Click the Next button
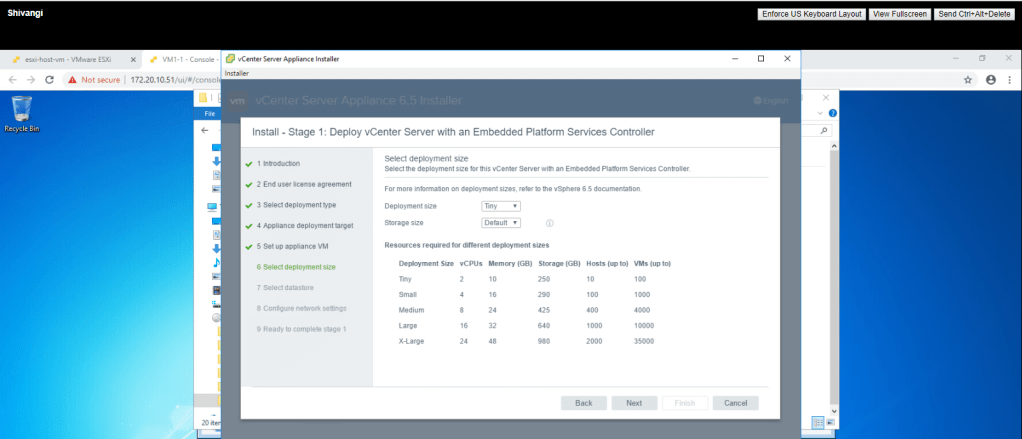The width and height of the screenshot is (1022, 439). (x=633, y=403)
